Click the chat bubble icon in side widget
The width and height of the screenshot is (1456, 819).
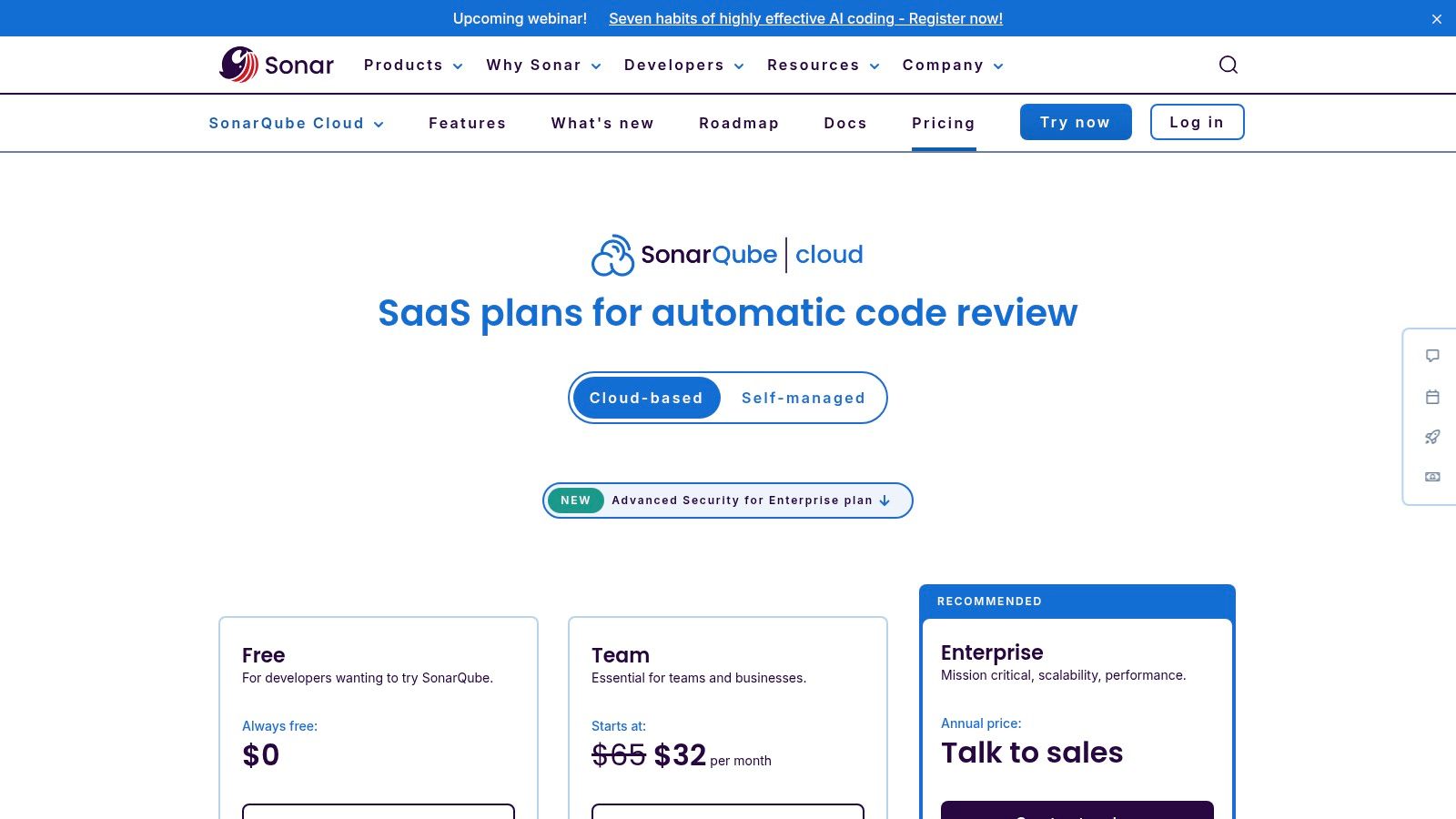1432,356
